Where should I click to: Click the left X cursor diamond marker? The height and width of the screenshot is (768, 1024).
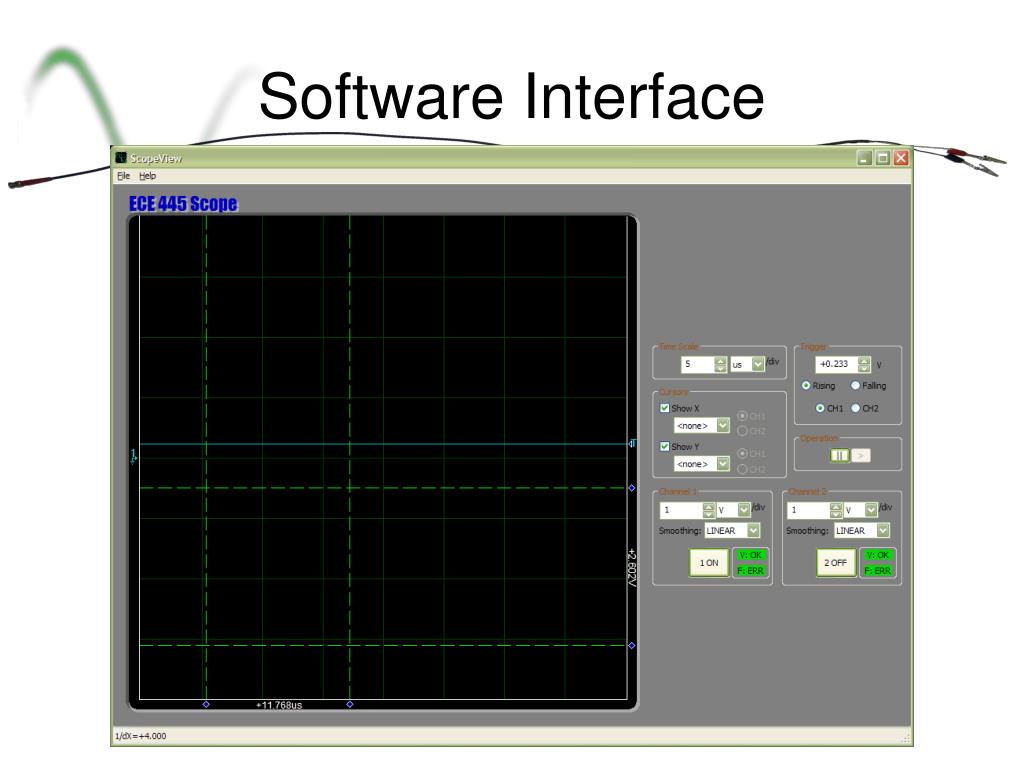206,704
